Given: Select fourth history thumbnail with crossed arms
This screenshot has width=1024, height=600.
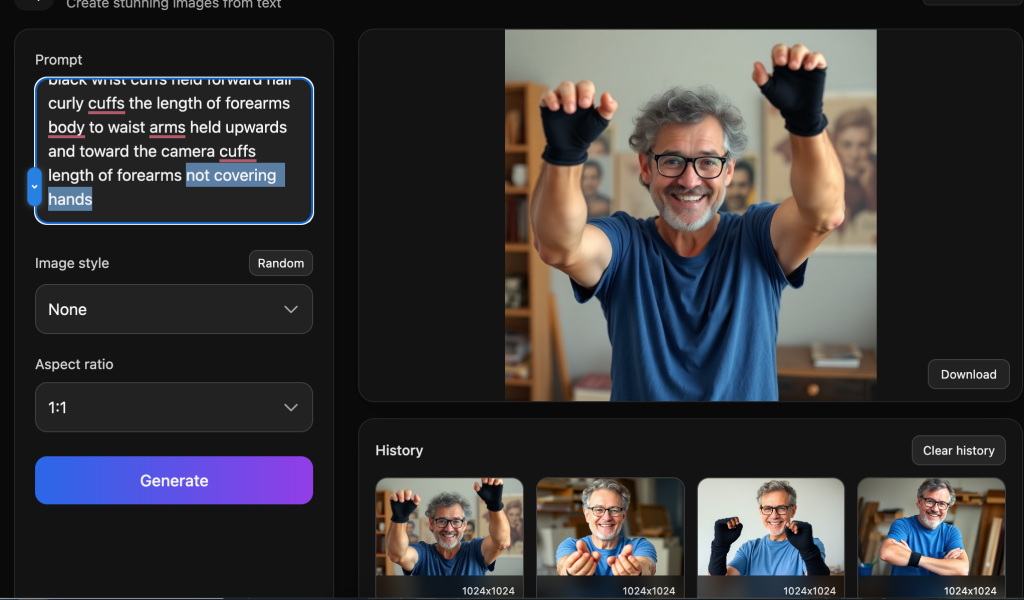Looking at the screenshot, I should point(931,530).
